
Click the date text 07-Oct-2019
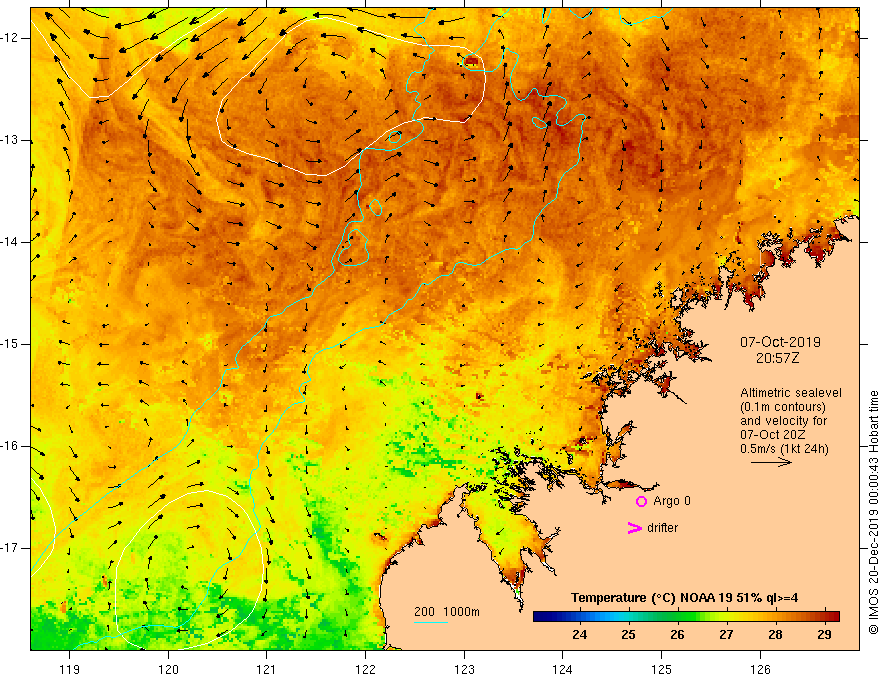click(780, 342)
